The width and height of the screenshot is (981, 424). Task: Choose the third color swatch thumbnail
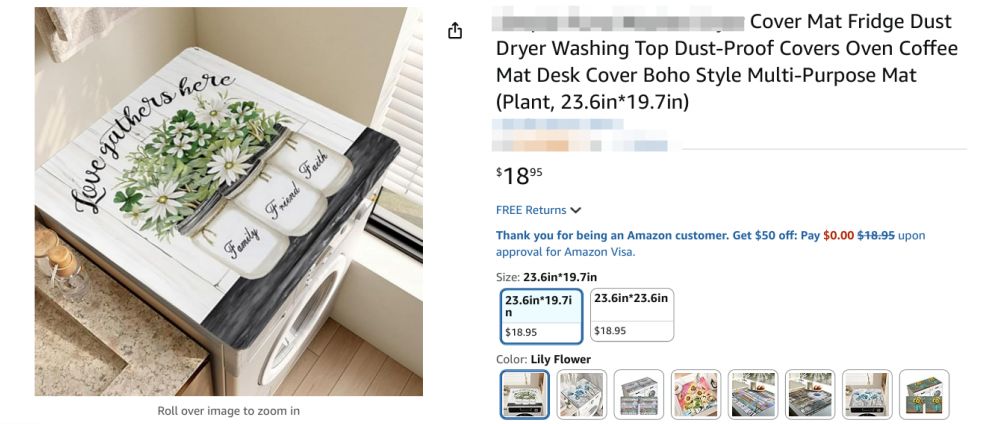coord(638,394)
